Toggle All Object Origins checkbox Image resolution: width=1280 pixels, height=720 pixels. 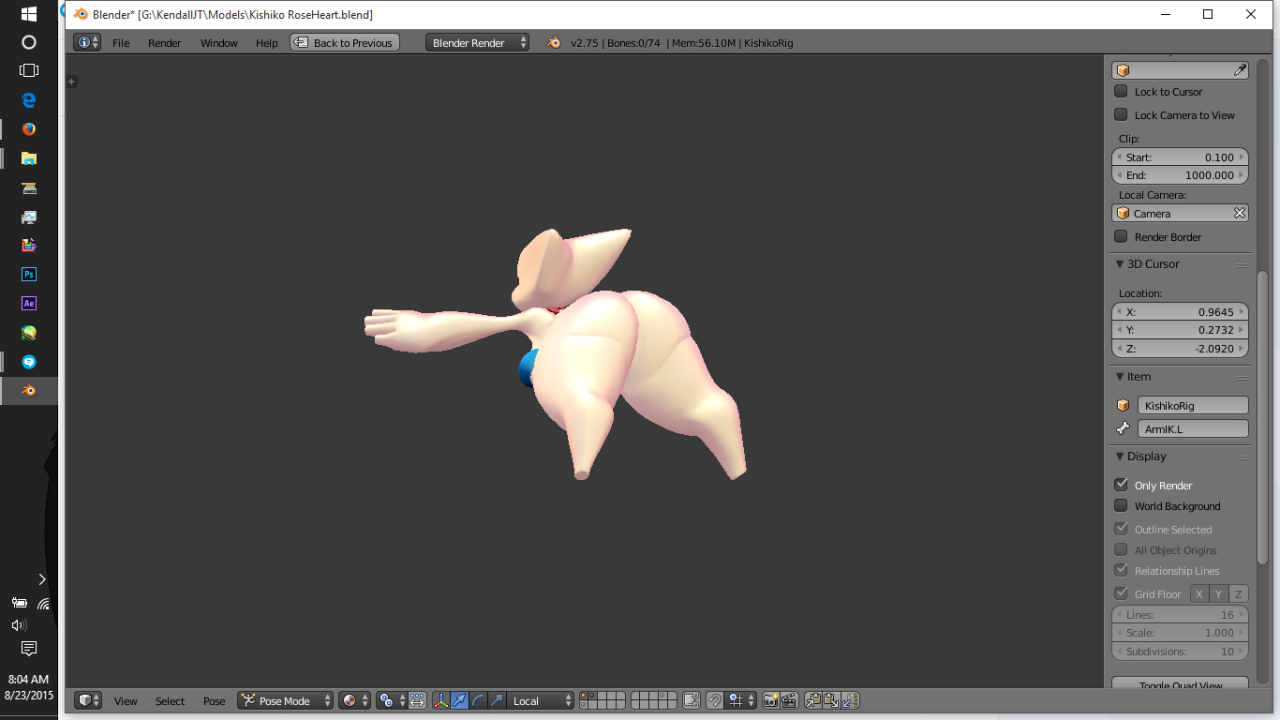coord(1121,549)
